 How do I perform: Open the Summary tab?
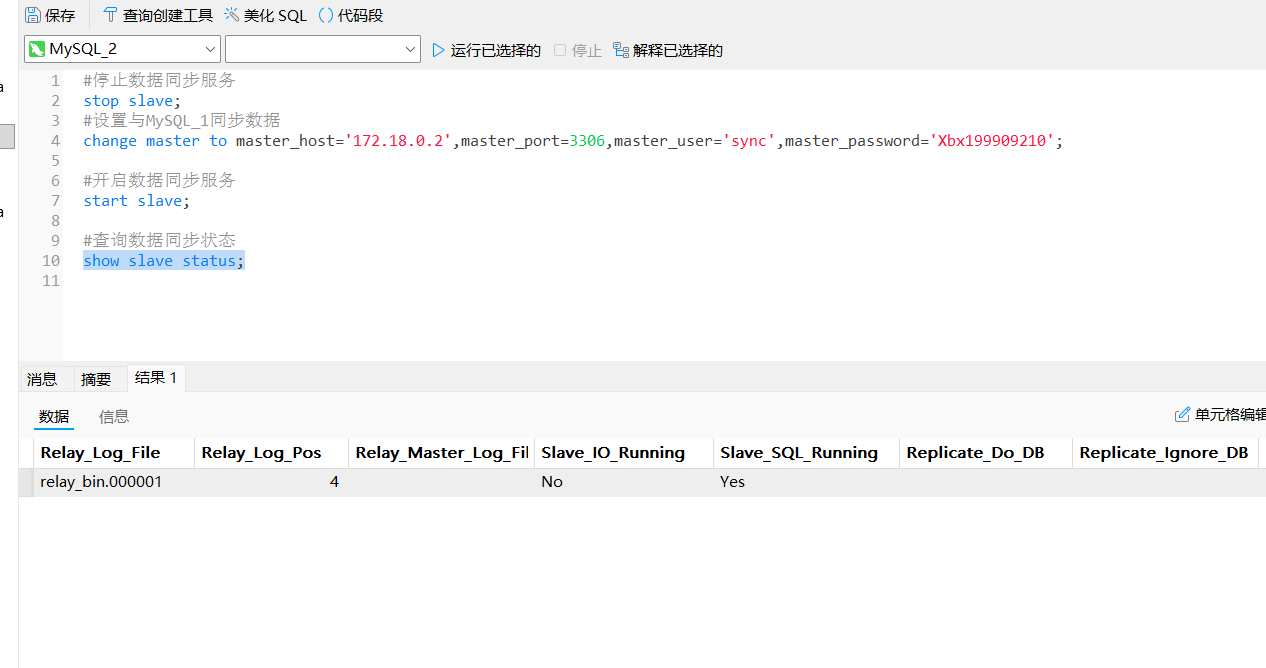pos(96,379)
